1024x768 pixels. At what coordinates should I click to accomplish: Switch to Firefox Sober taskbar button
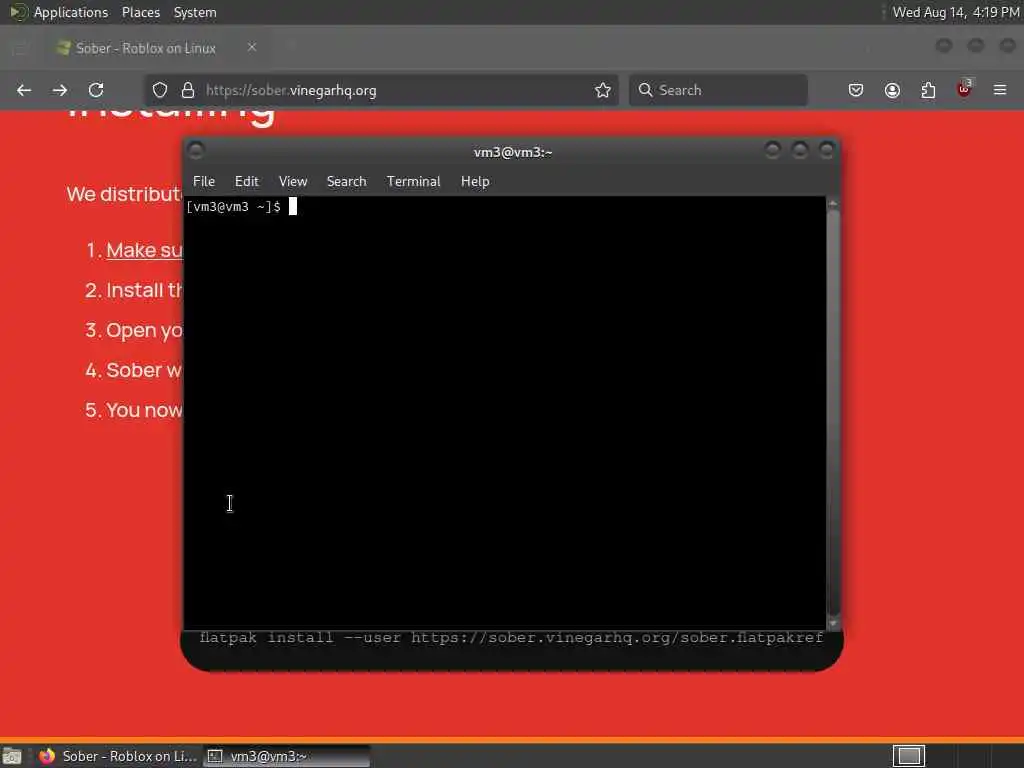(118, 756)
